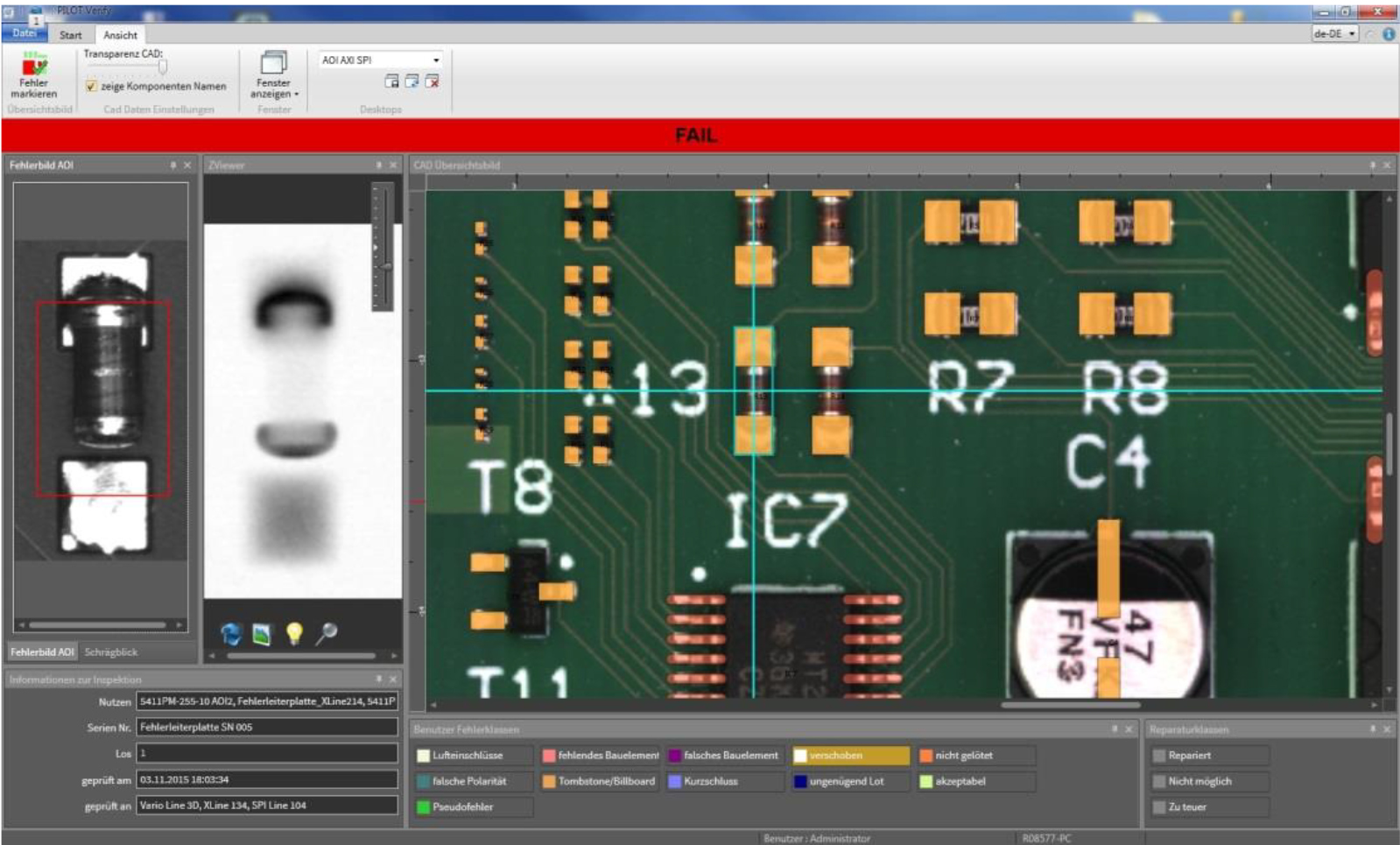Uncheck zeige Komponenten Namen checkbox

coord(91,86)
